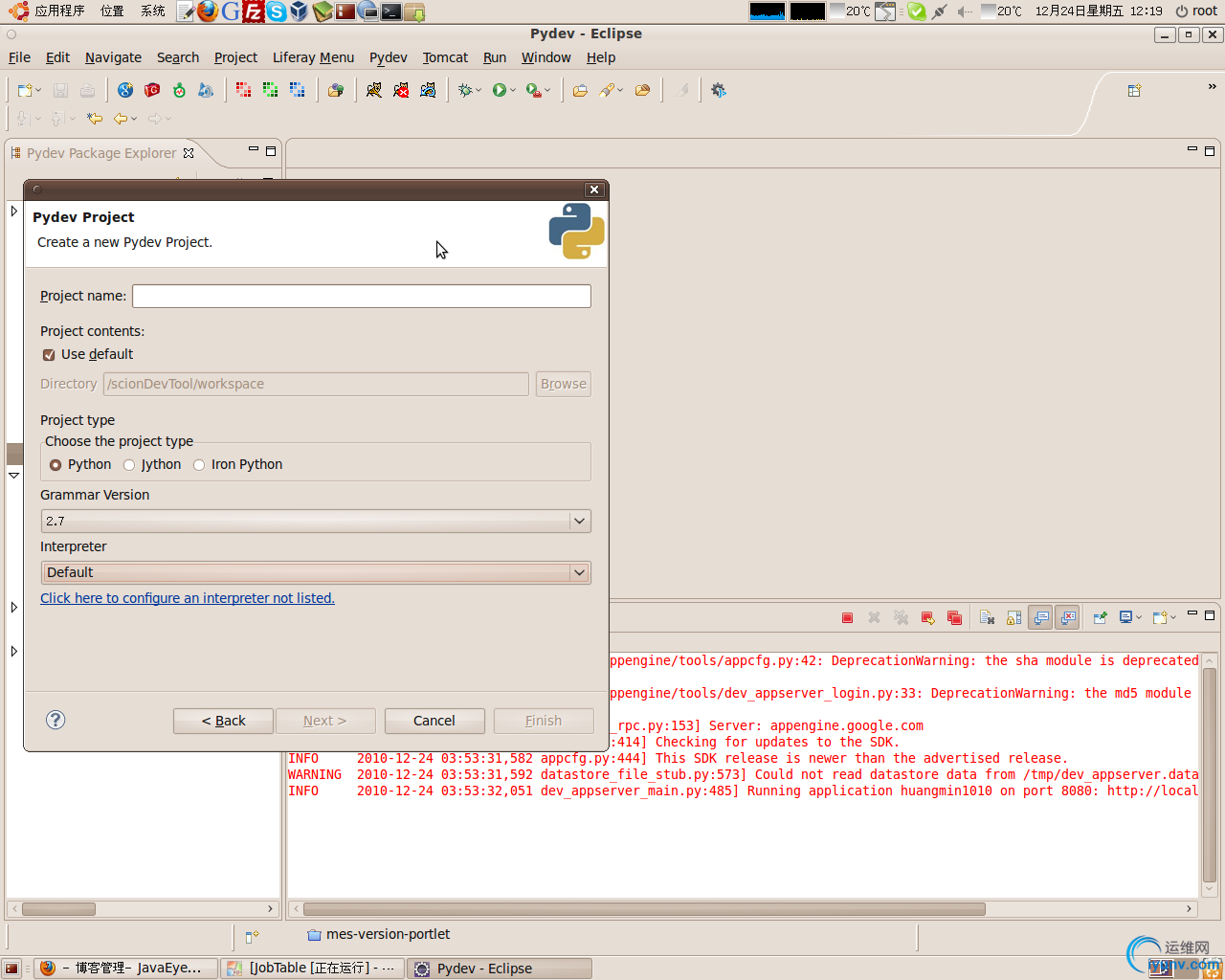This screenshot has width=1225, height=980.
Task: Click the red GWT compile toolbar icon
Action: (152, 90)
